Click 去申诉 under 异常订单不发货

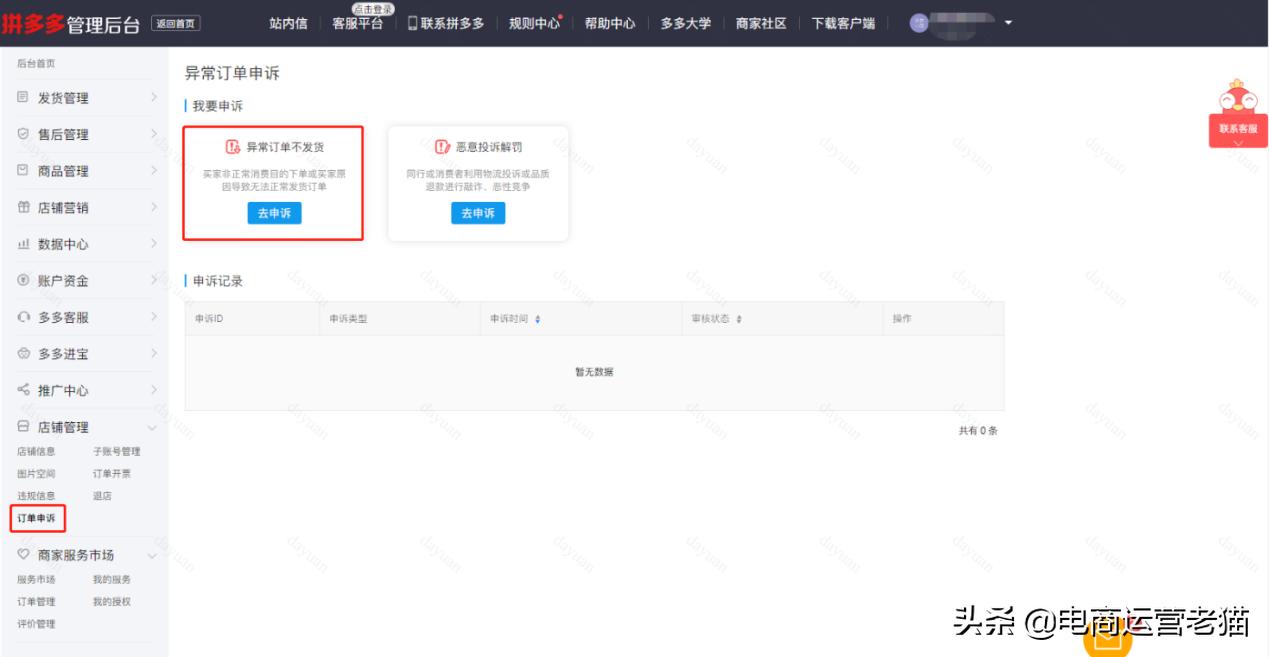(x=273, y=212)
